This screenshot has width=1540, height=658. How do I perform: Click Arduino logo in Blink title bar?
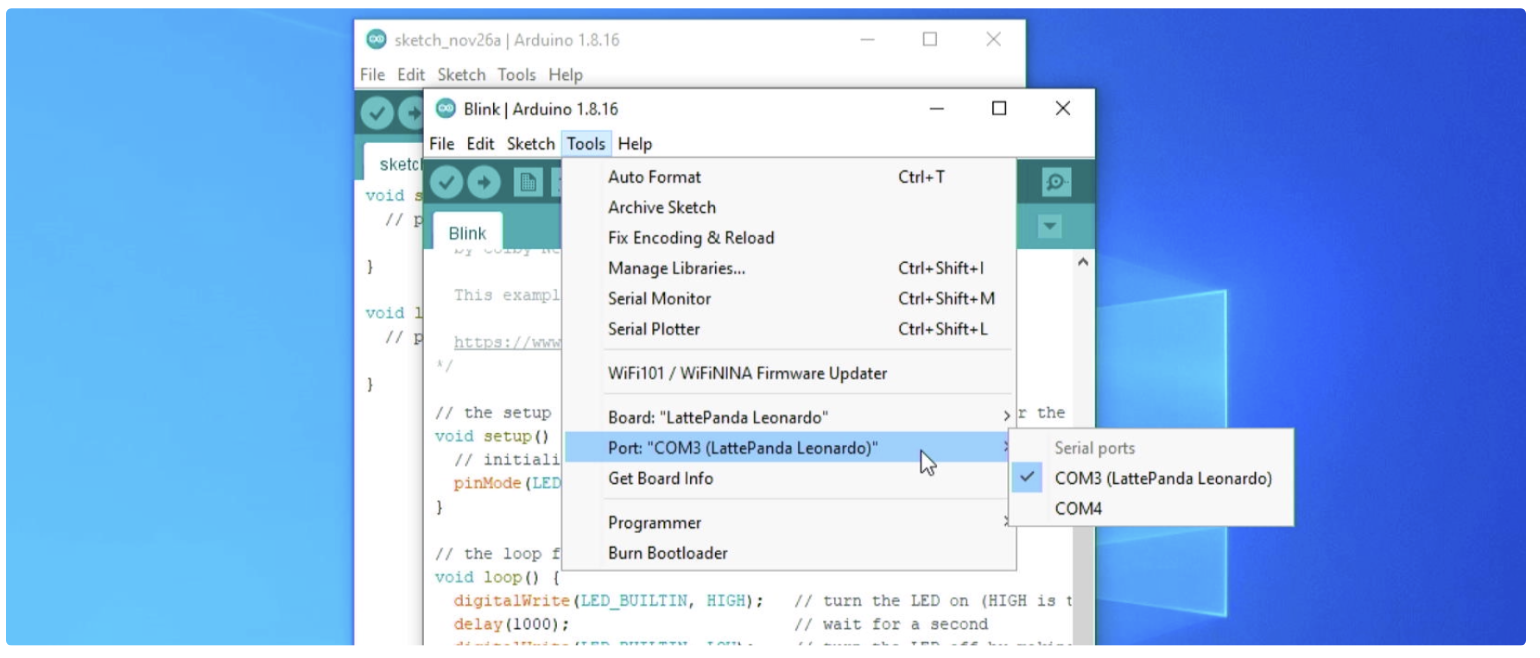tap(445, 109)
